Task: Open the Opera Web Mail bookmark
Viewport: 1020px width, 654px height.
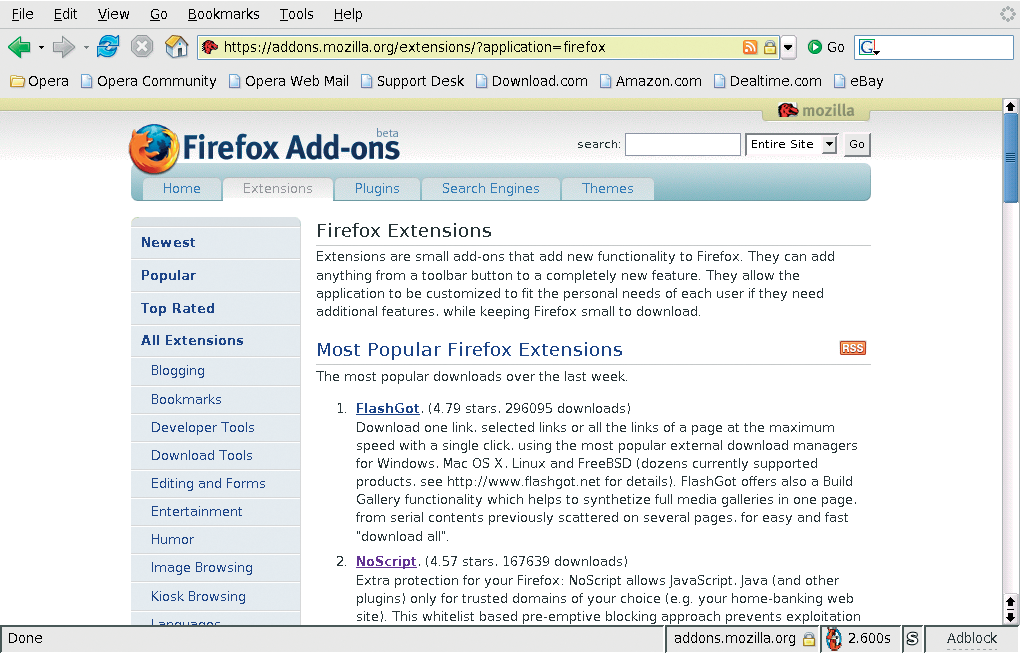Action: coord(289,81)
